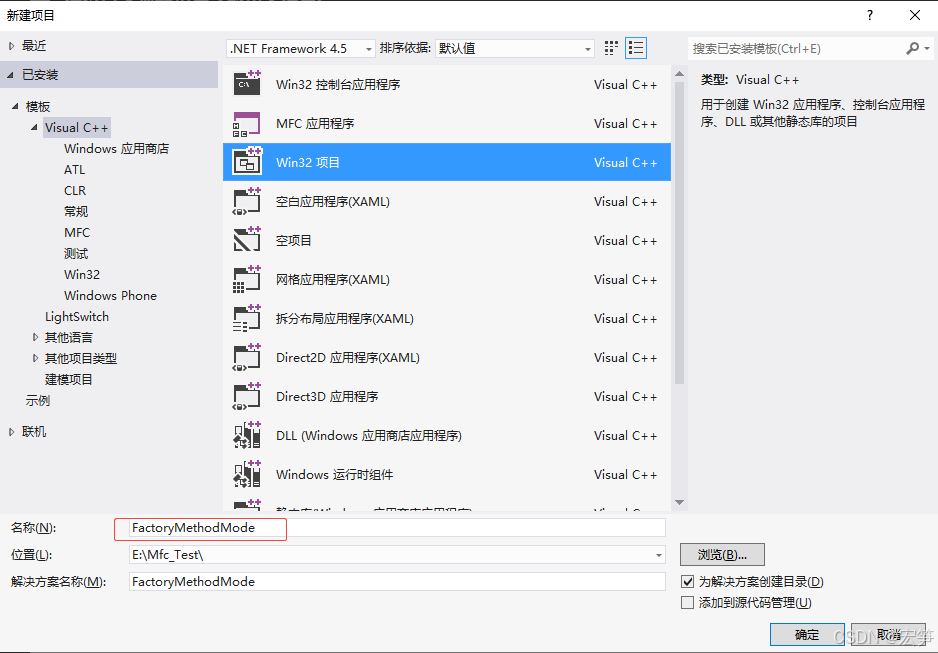Click the Win32 项目 template icon
The height and width of the screenshot is (653, 938).
(247, 162)
